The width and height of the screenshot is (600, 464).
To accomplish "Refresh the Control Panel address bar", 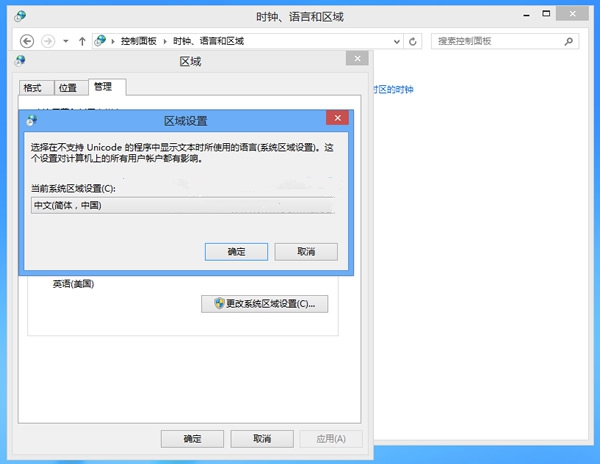I will pyautogui.click(x=413, y=41).
